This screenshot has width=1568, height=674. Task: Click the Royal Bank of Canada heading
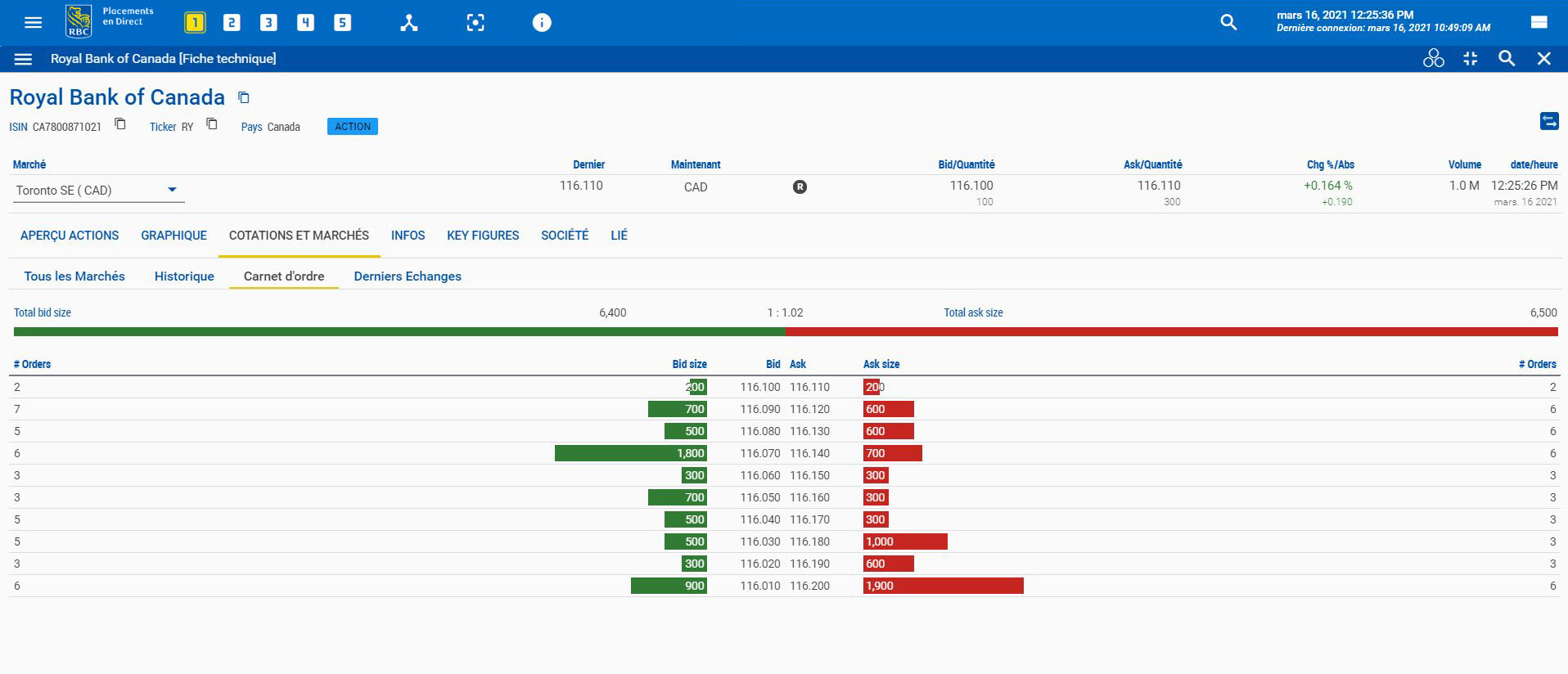click(117, 97)
